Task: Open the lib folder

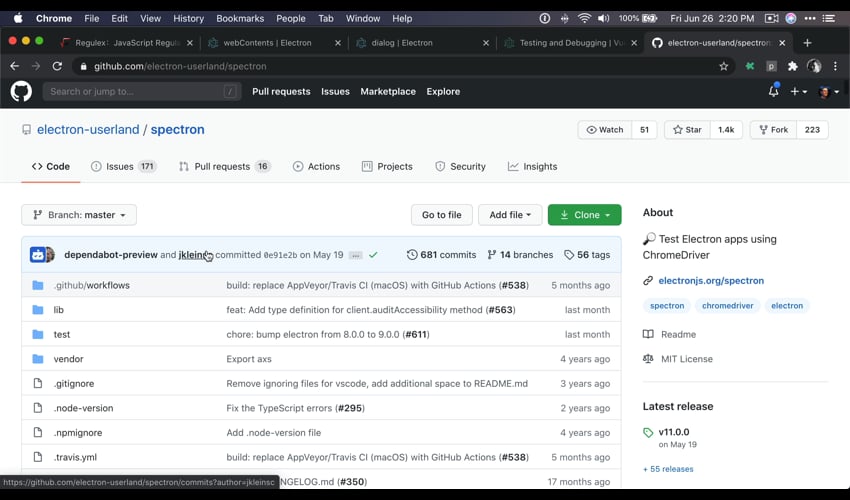Action: pyautogui.click(x=59, y=310)
